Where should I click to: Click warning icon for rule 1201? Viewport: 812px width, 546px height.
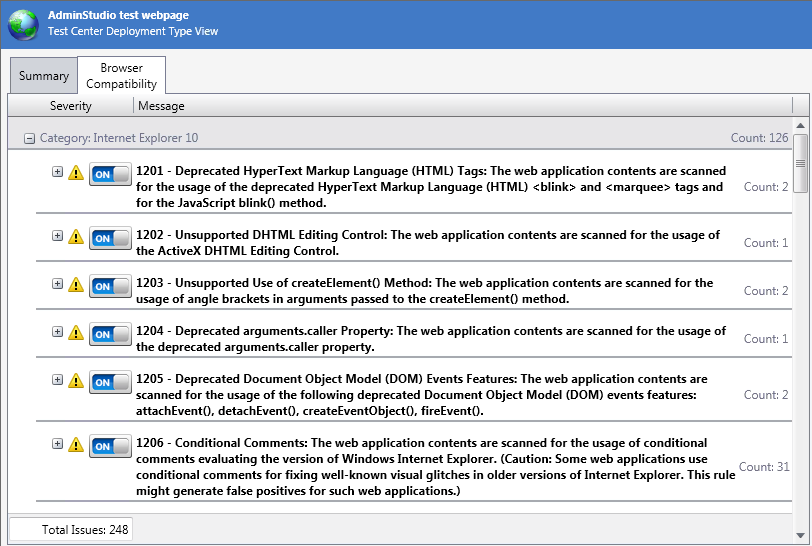point(76,173)
